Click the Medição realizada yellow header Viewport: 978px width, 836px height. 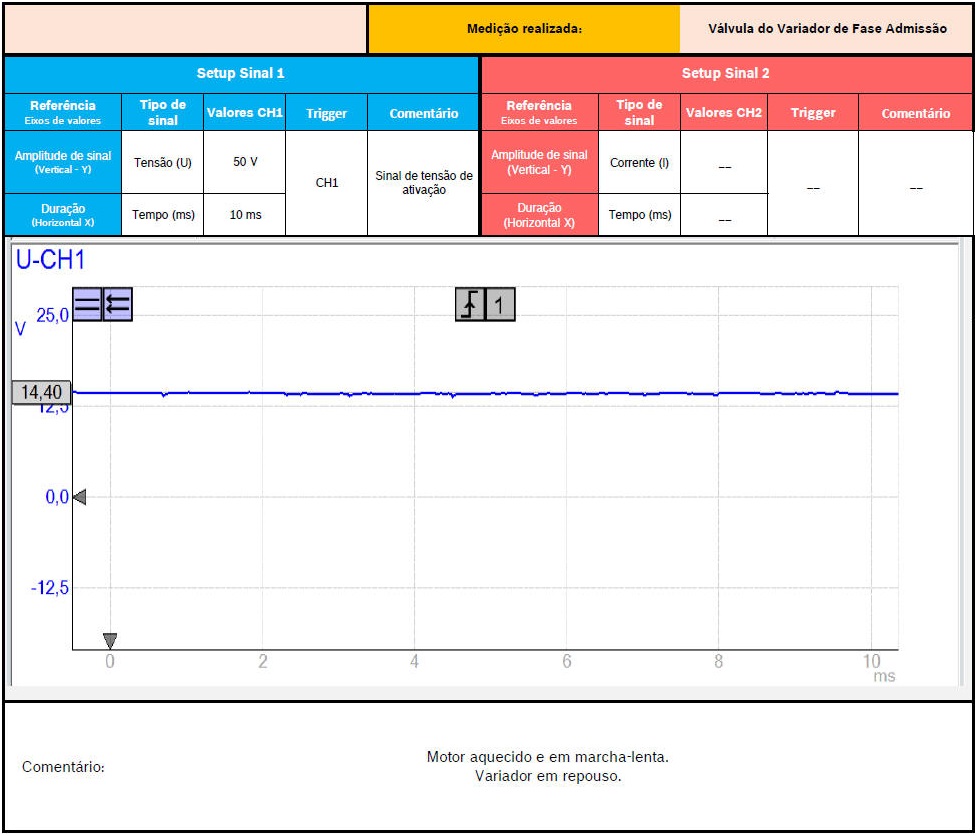click(524, 29)
